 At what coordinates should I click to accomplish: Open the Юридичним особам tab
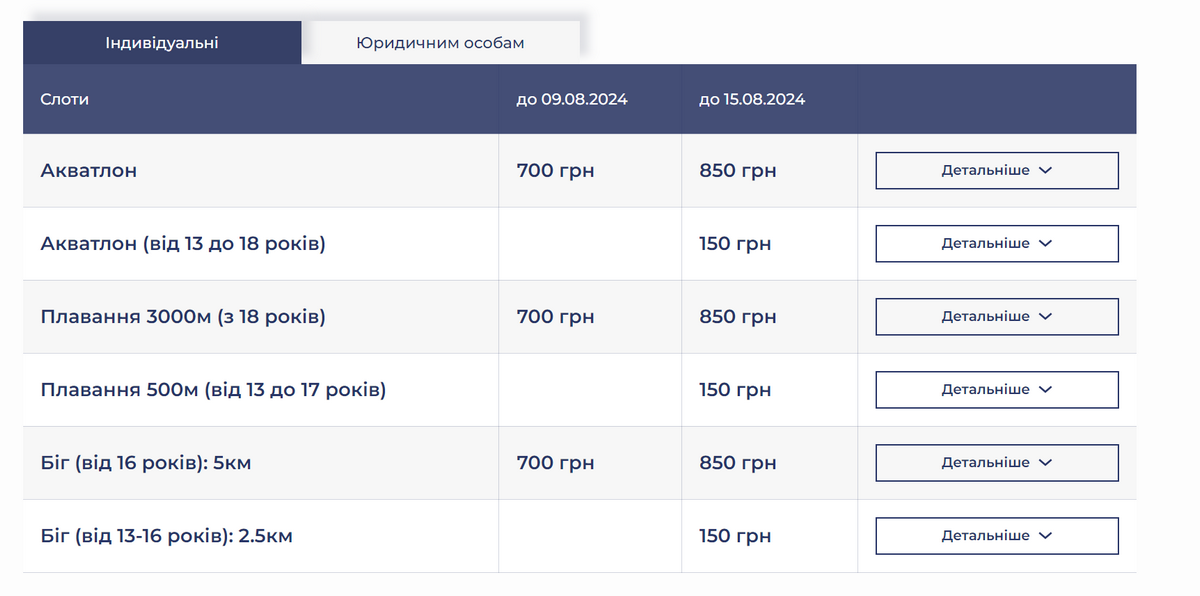[440, 43]
